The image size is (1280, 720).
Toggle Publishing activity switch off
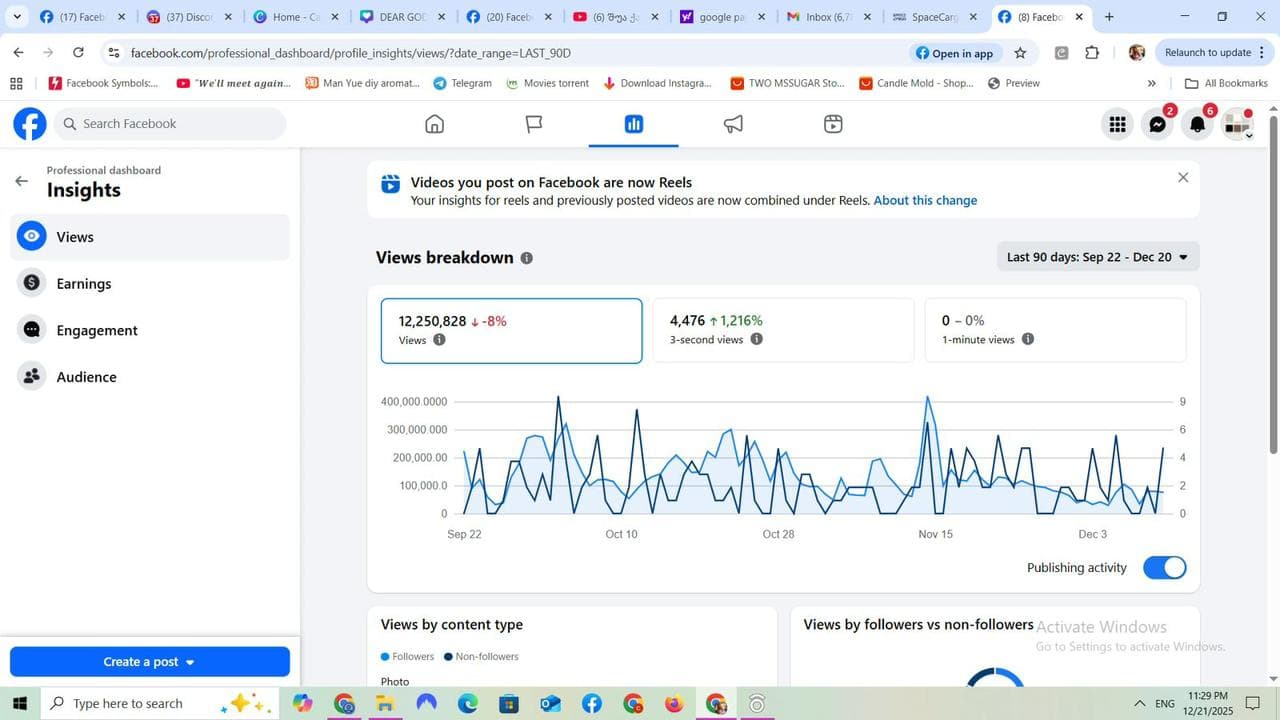[x=1164, y=568]
